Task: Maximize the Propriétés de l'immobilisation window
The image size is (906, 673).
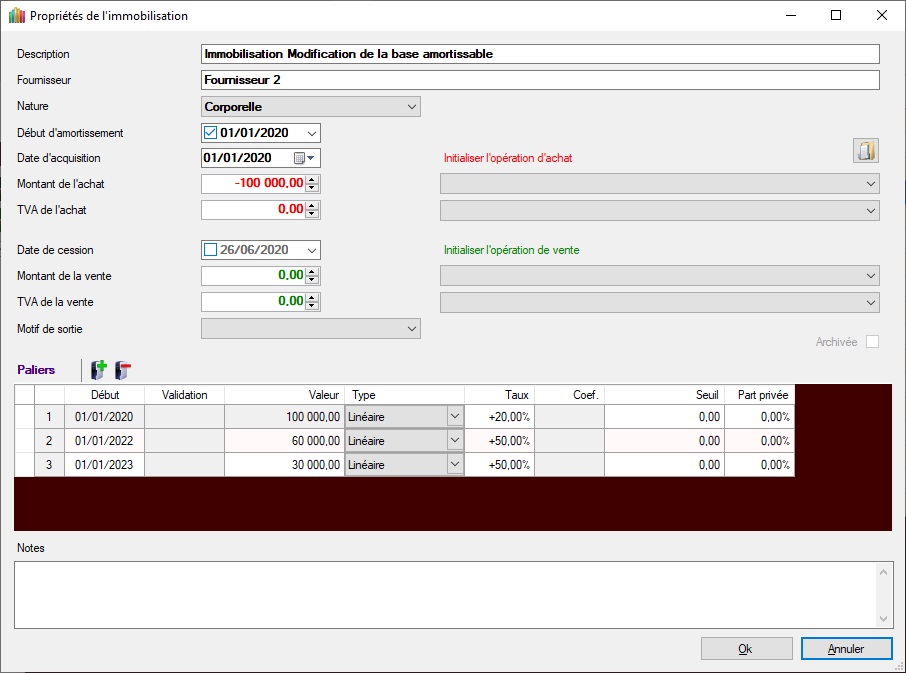Action: pyautogui.click(x=836, y=16)
